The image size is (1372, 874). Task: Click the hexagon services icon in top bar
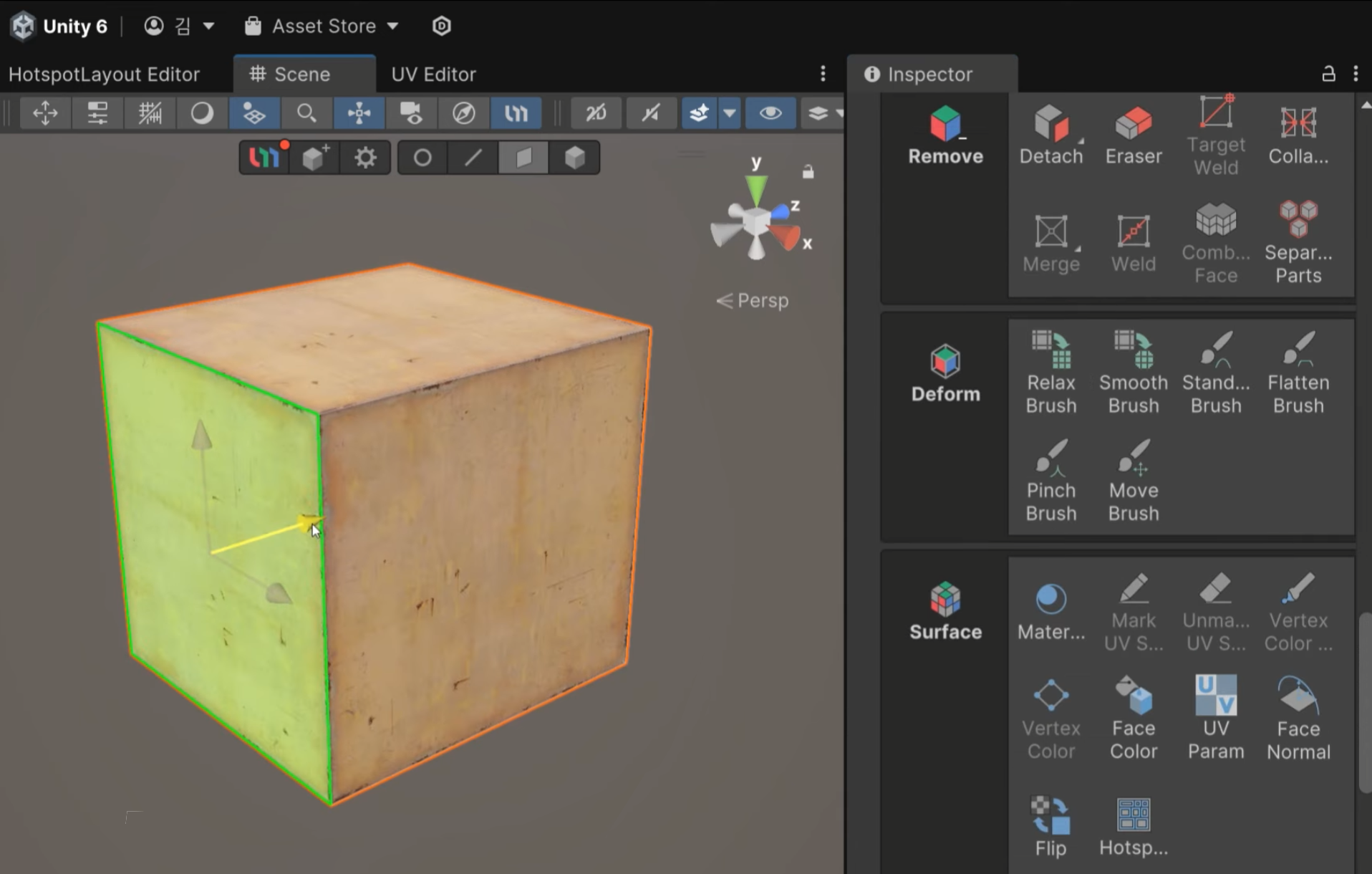[x=442, y=27]
